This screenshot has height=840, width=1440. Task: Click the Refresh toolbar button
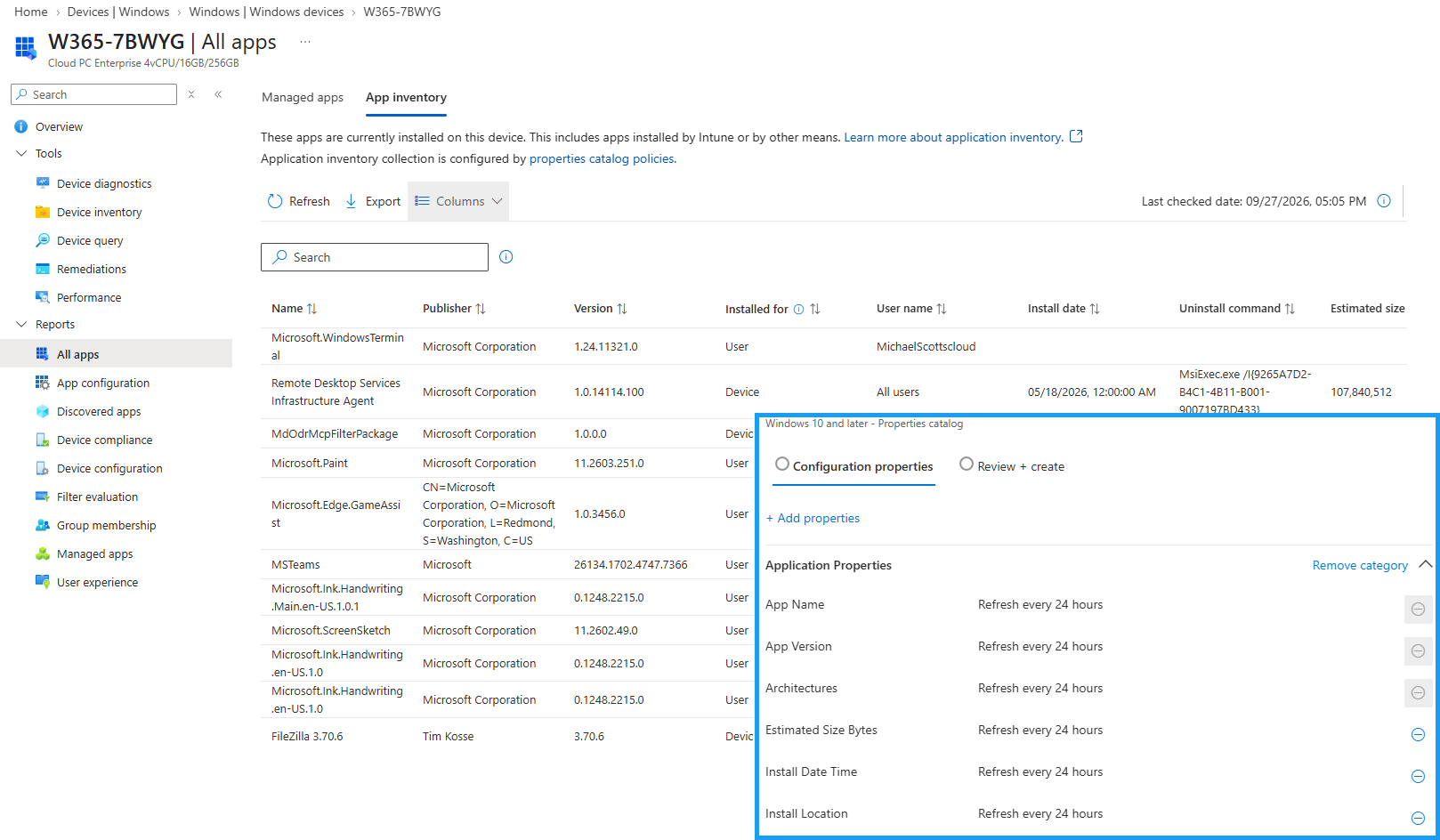pyautogui.click(x=299, y=201)
